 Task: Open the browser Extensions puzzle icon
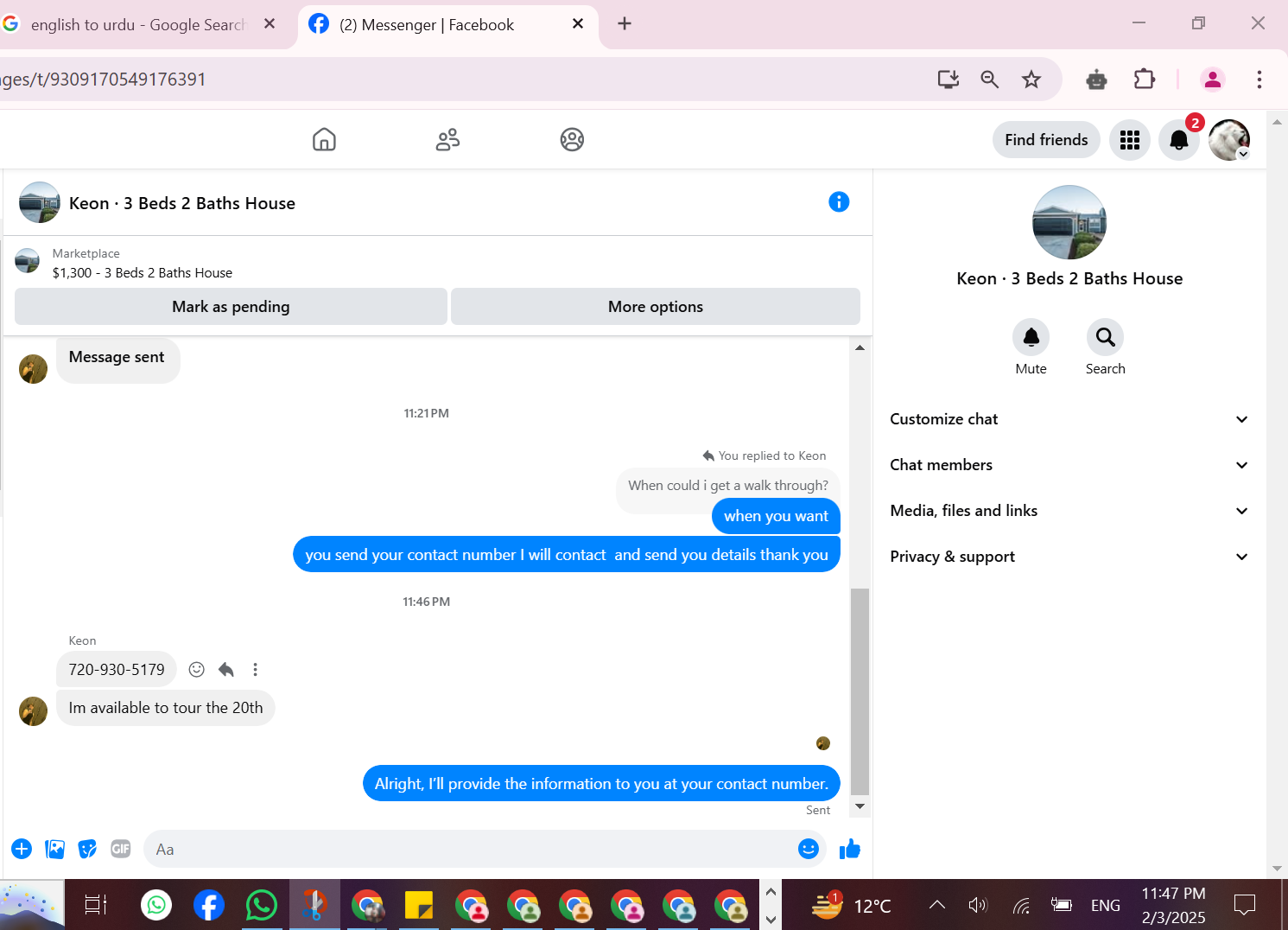tap(1145, 80)
